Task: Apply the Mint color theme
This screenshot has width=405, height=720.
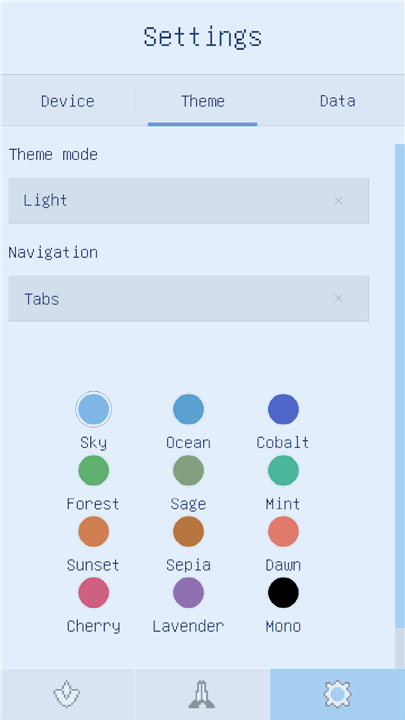Action: (283, 470)
